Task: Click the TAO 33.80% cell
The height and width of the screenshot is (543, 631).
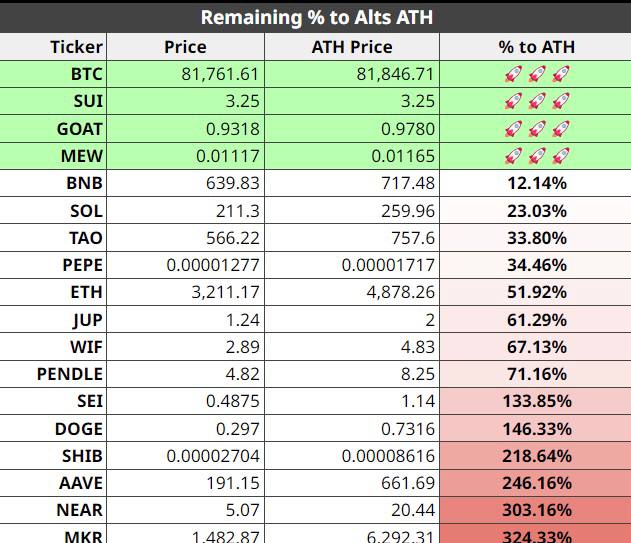Action: (x=536, y=238)
